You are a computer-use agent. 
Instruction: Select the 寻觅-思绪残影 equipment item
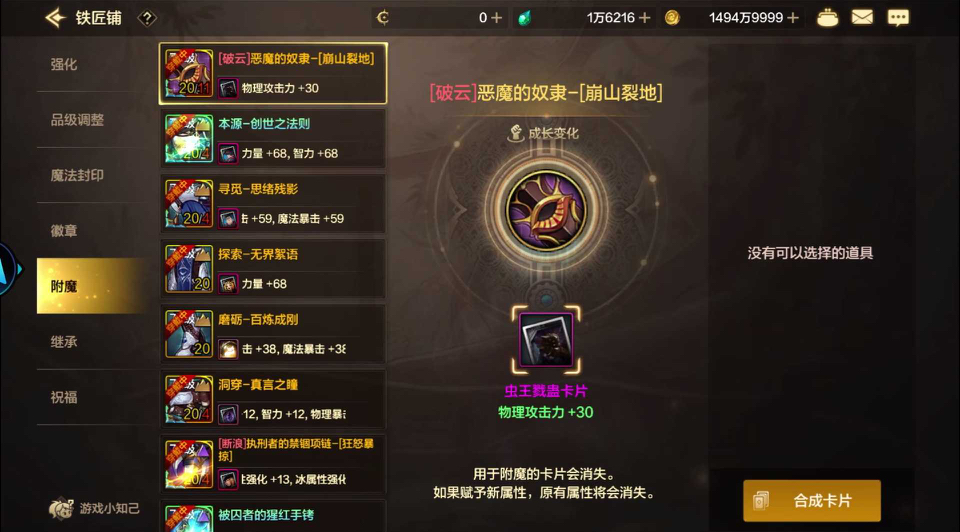[273, 204]
